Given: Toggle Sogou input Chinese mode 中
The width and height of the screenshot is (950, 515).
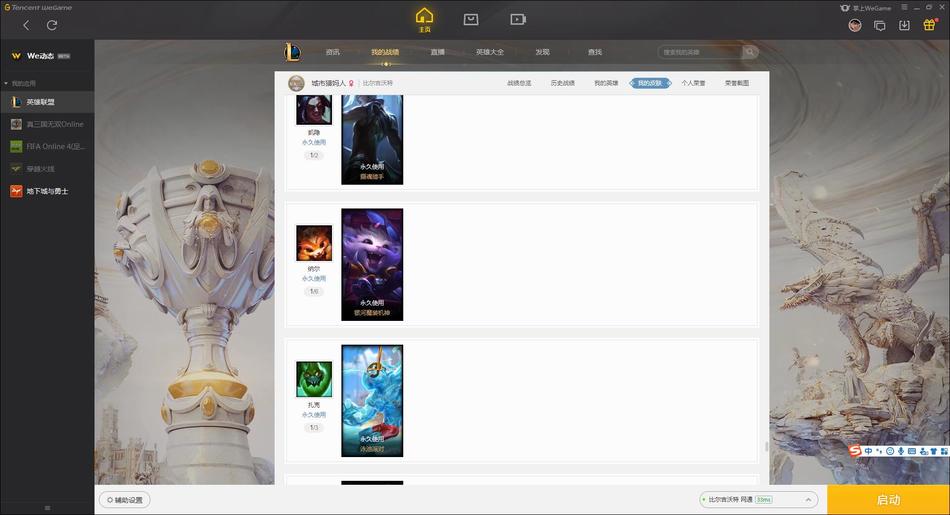Looking at the screenshot, I should click(x=868, y=451).
